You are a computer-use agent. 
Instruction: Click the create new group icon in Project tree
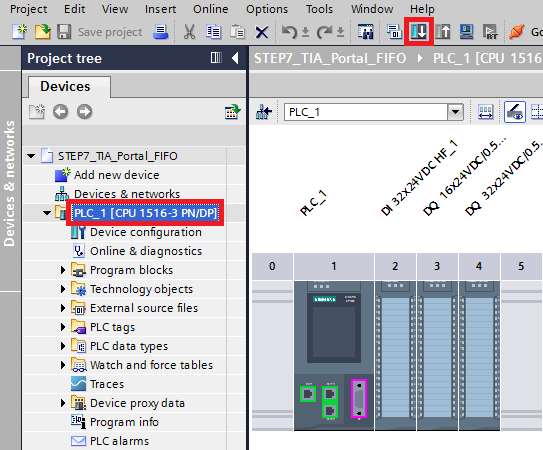tap(37, 112)
